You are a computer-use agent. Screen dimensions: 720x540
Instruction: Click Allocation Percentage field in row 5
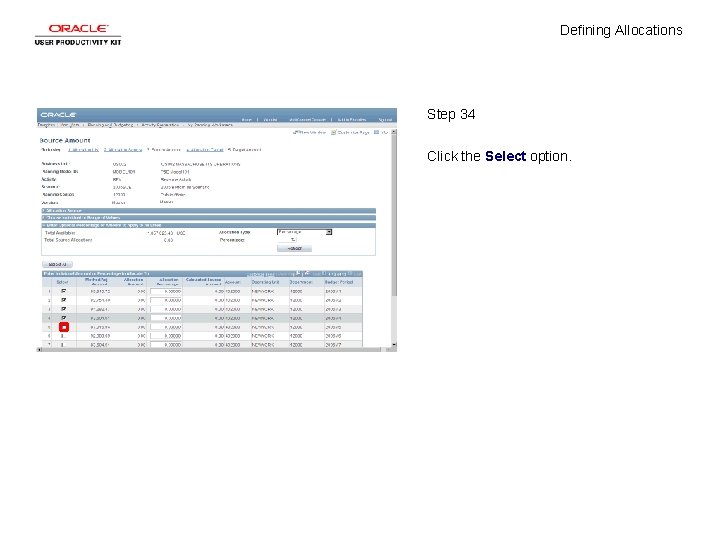tap(166, 327)
